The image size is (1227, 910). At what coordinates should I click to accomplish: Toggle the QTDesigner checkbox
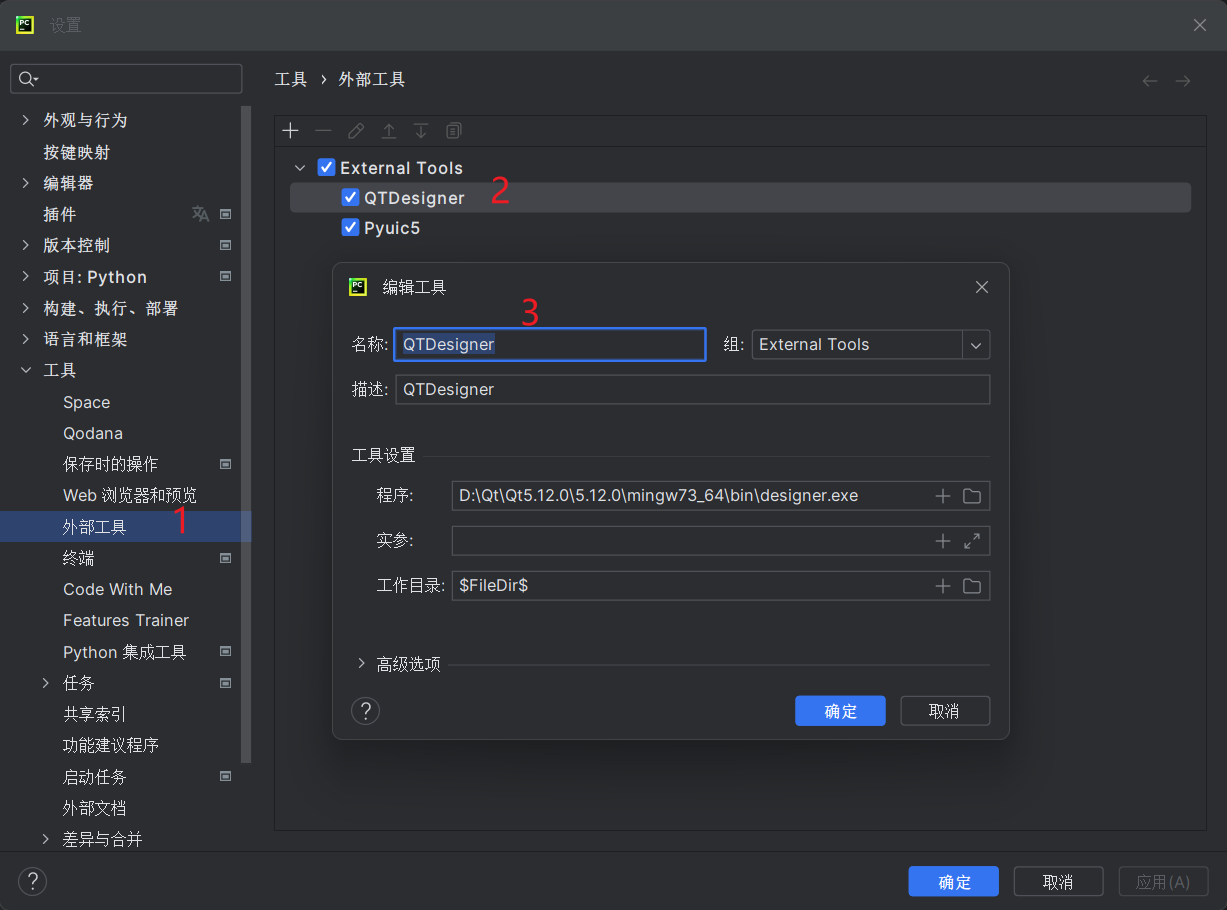coord(350,197)
